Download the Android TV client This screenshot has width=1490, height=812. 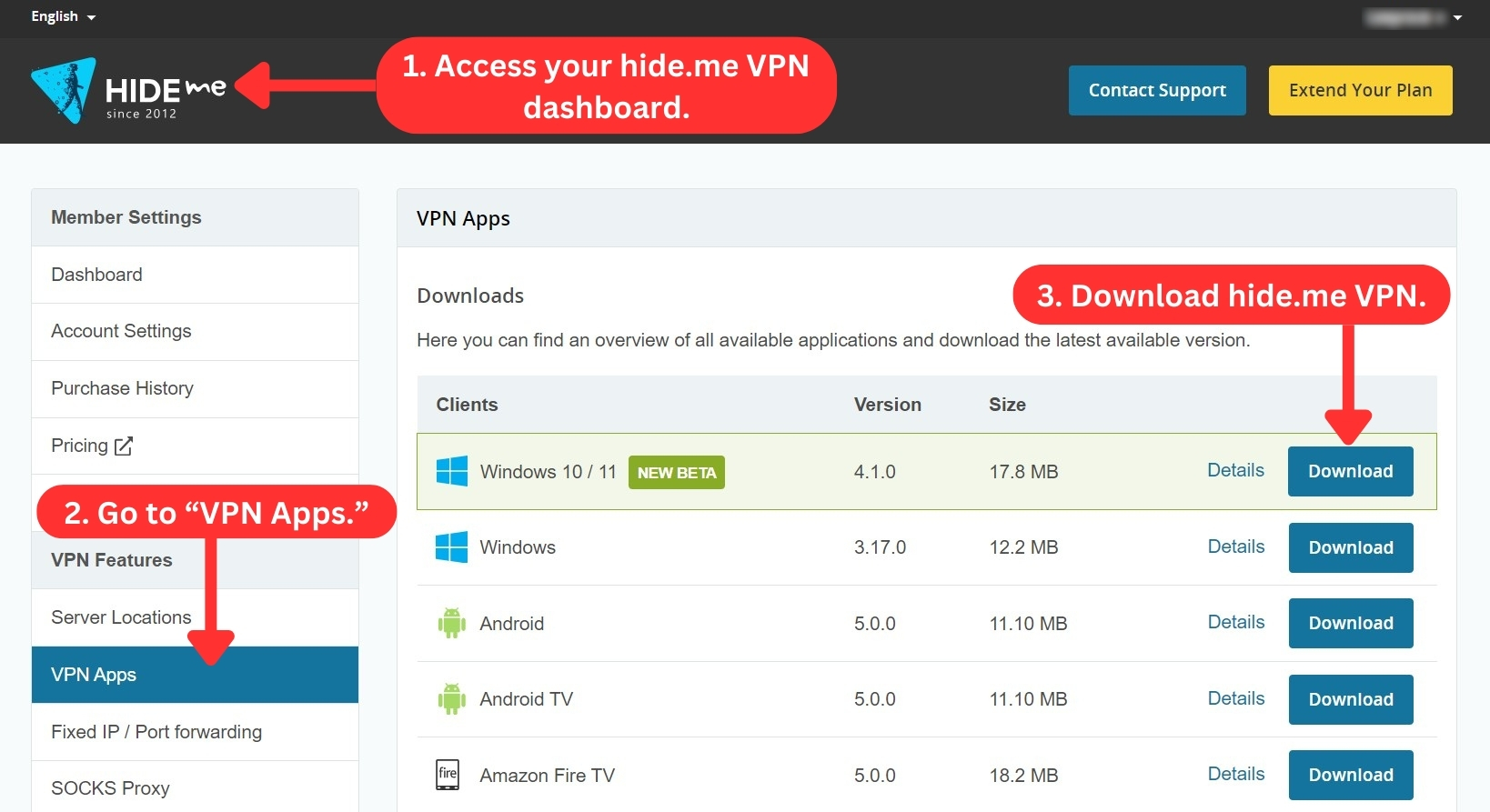click(1351, 699)
